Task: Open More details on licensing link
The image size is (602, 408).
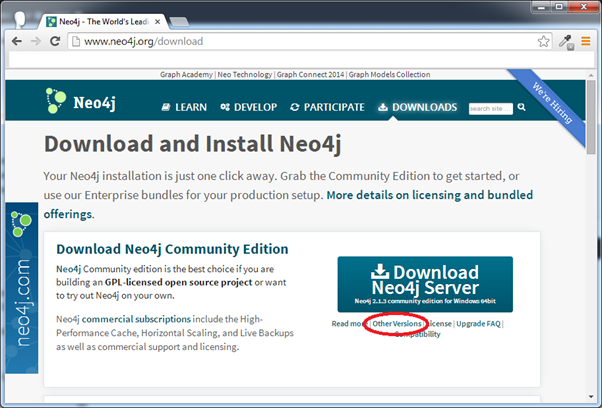Action: click(430, 195)
